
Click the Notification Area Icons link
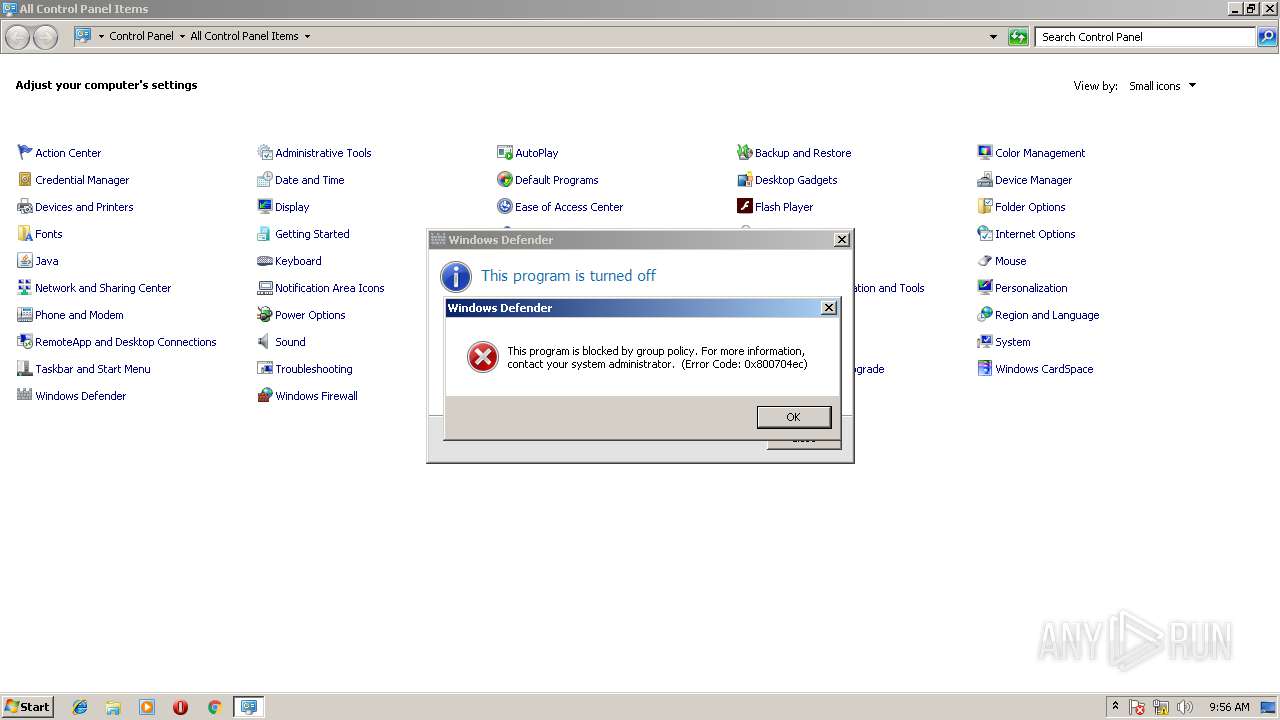(x=329, y=288)
